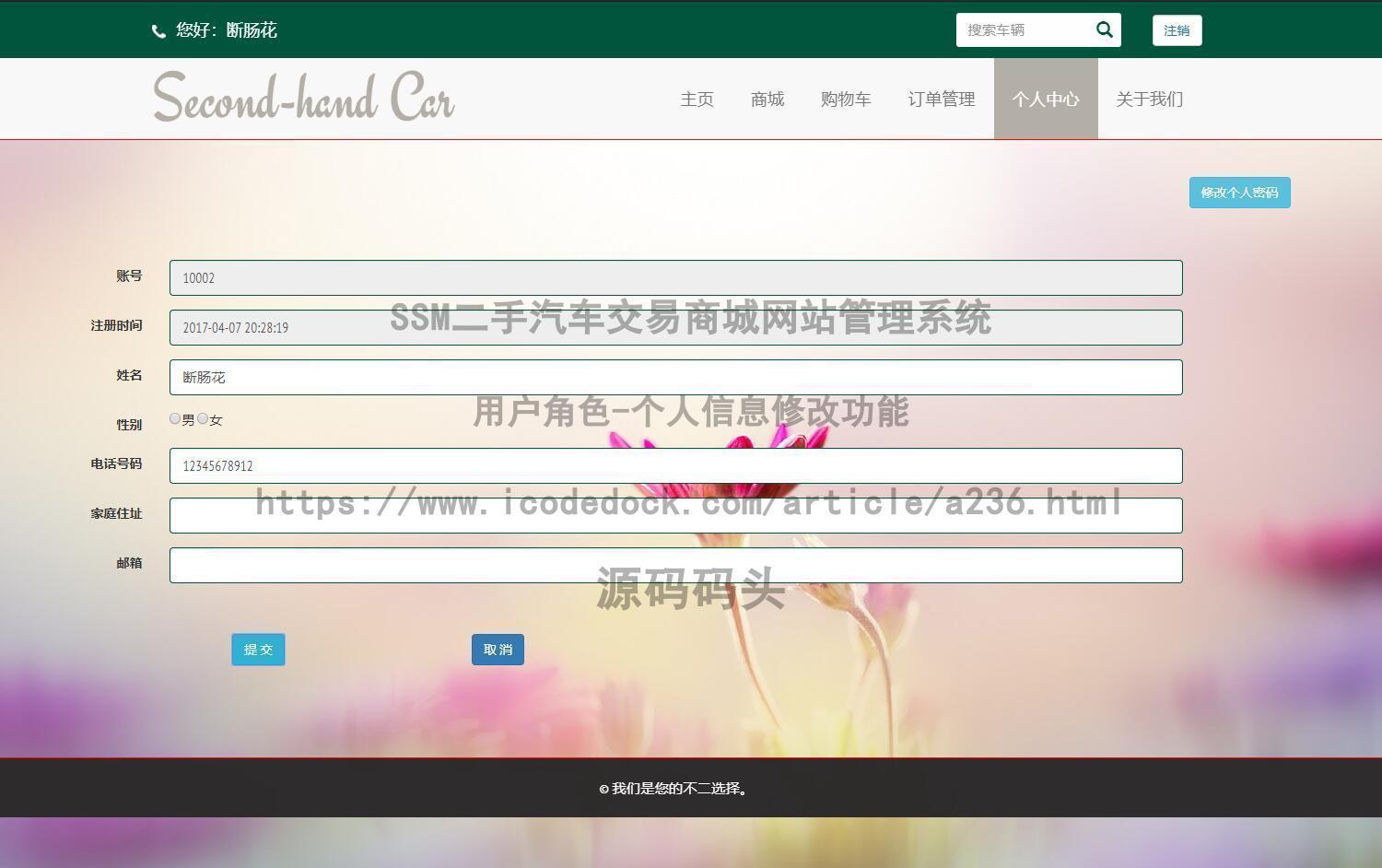Click the empty 家庭住址 address field

click(675, 515)
